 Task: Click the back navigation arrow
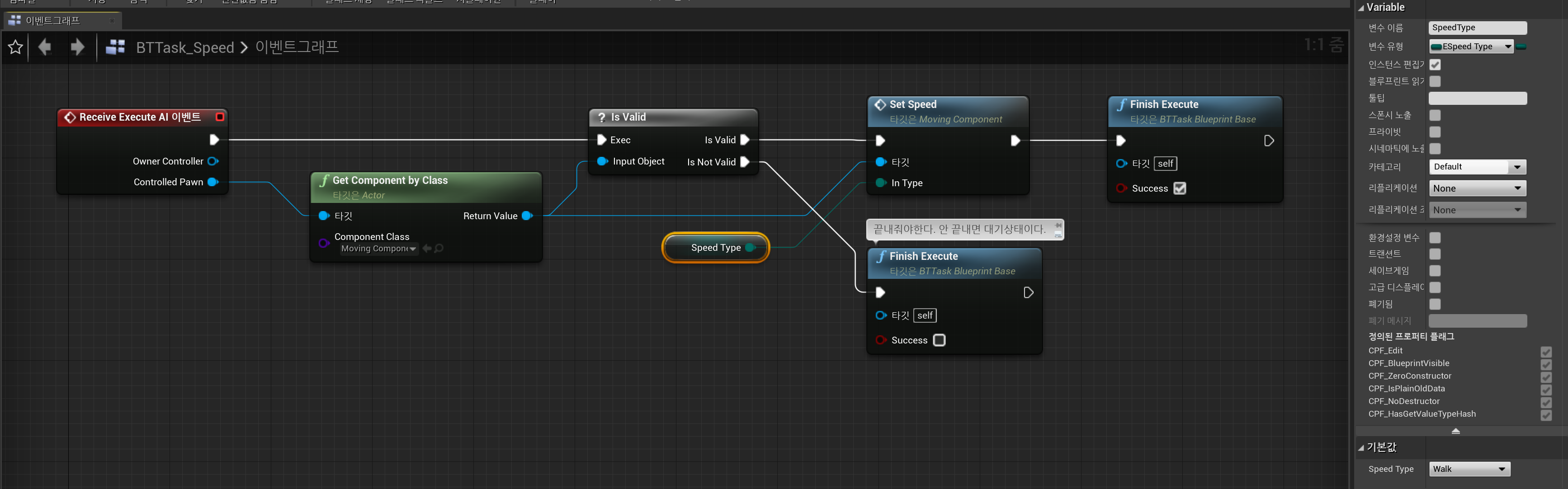pyautogui.click(x=44, y=47)
